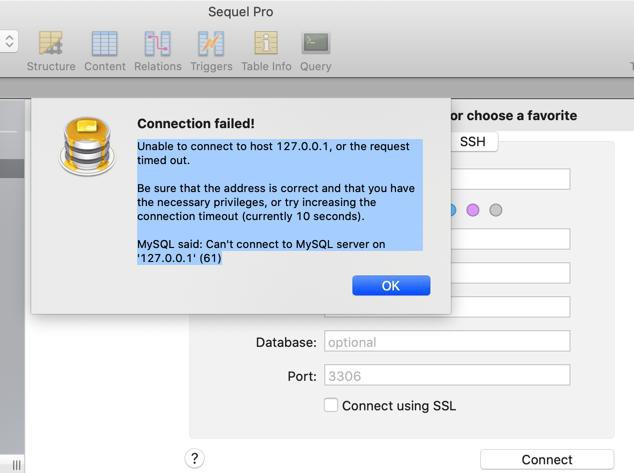The height and width of the screenshot is (473, 634).
Task: Open the database selector dropdown arrows
Action: (x=9, y=41)
